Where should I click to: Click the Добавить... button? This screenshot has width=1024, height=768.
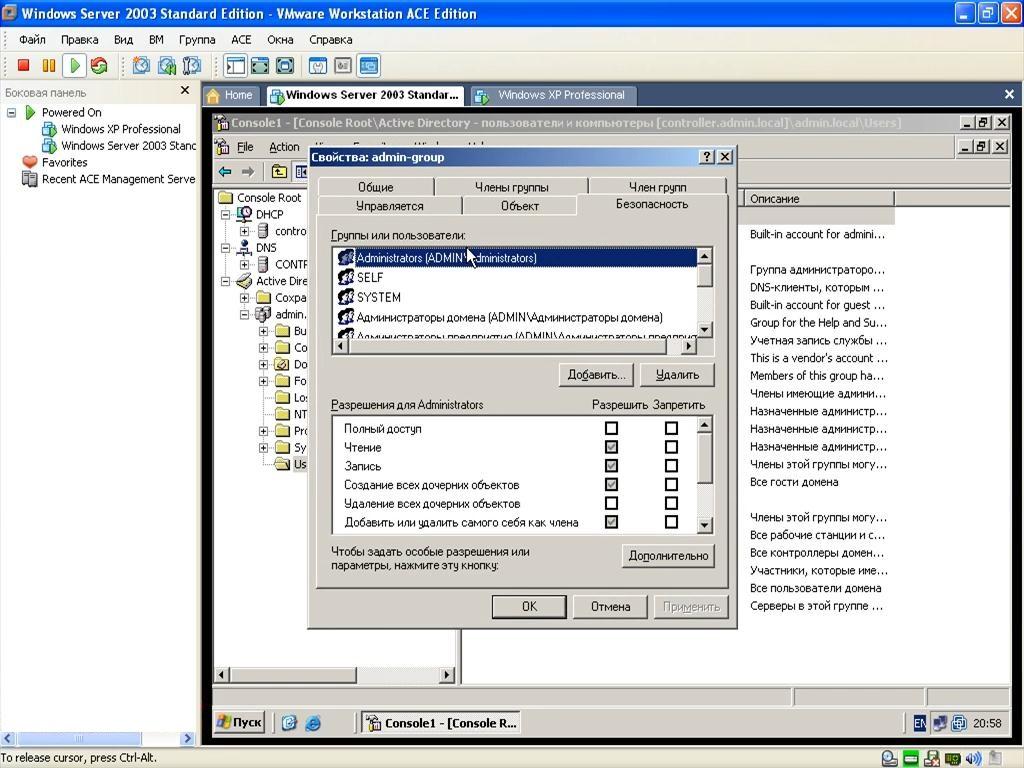[596, 374]
